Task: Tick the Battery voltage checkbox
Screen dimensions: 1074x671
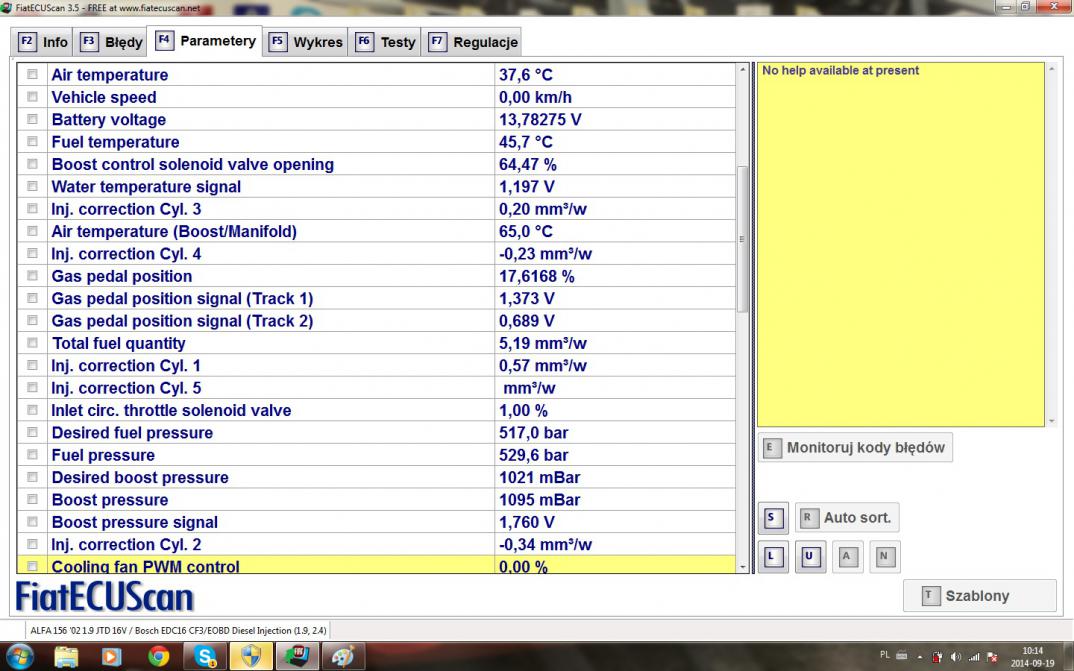Action: [33, 120]
